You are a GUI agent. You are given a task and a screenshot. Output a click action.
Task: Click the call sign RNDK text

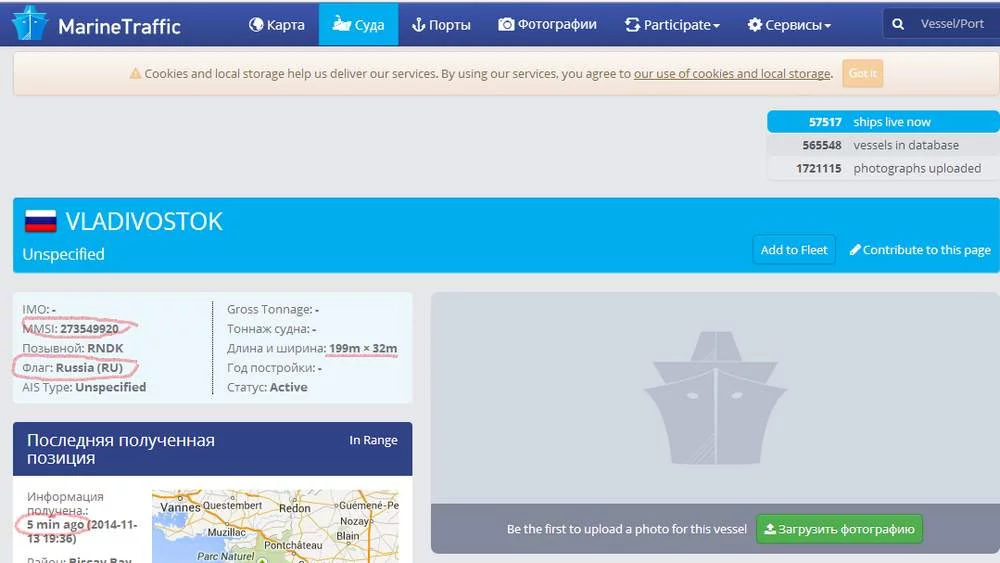pyautogui.click(x=105, y=348)
